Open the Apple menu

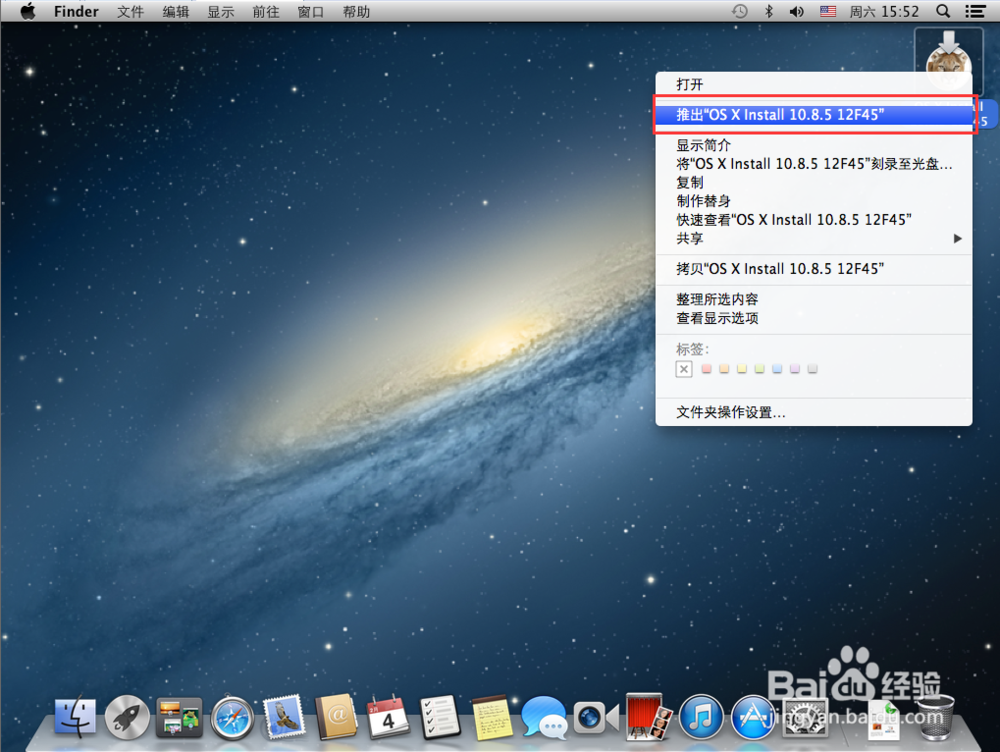point(27,11)
